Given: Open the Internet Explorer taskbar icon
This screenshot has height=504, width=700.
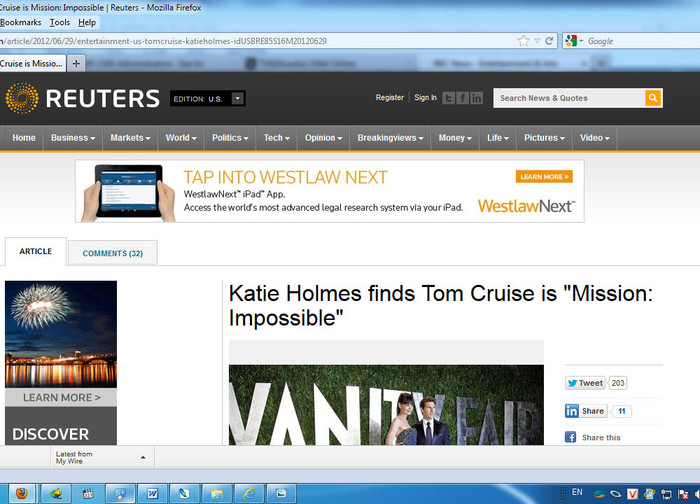Looking at the screenshot, I should (x=249, y=493).
